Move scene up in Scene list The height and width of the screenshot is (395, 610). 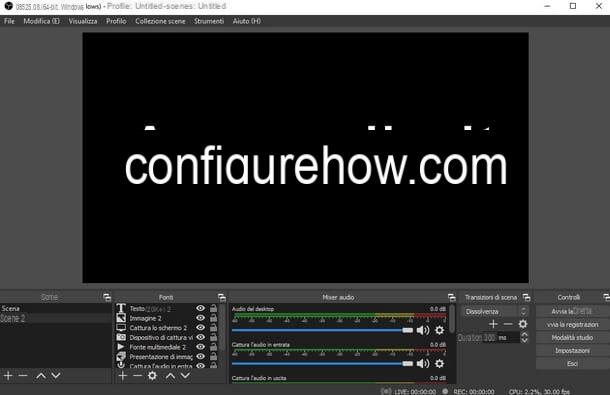41,376
